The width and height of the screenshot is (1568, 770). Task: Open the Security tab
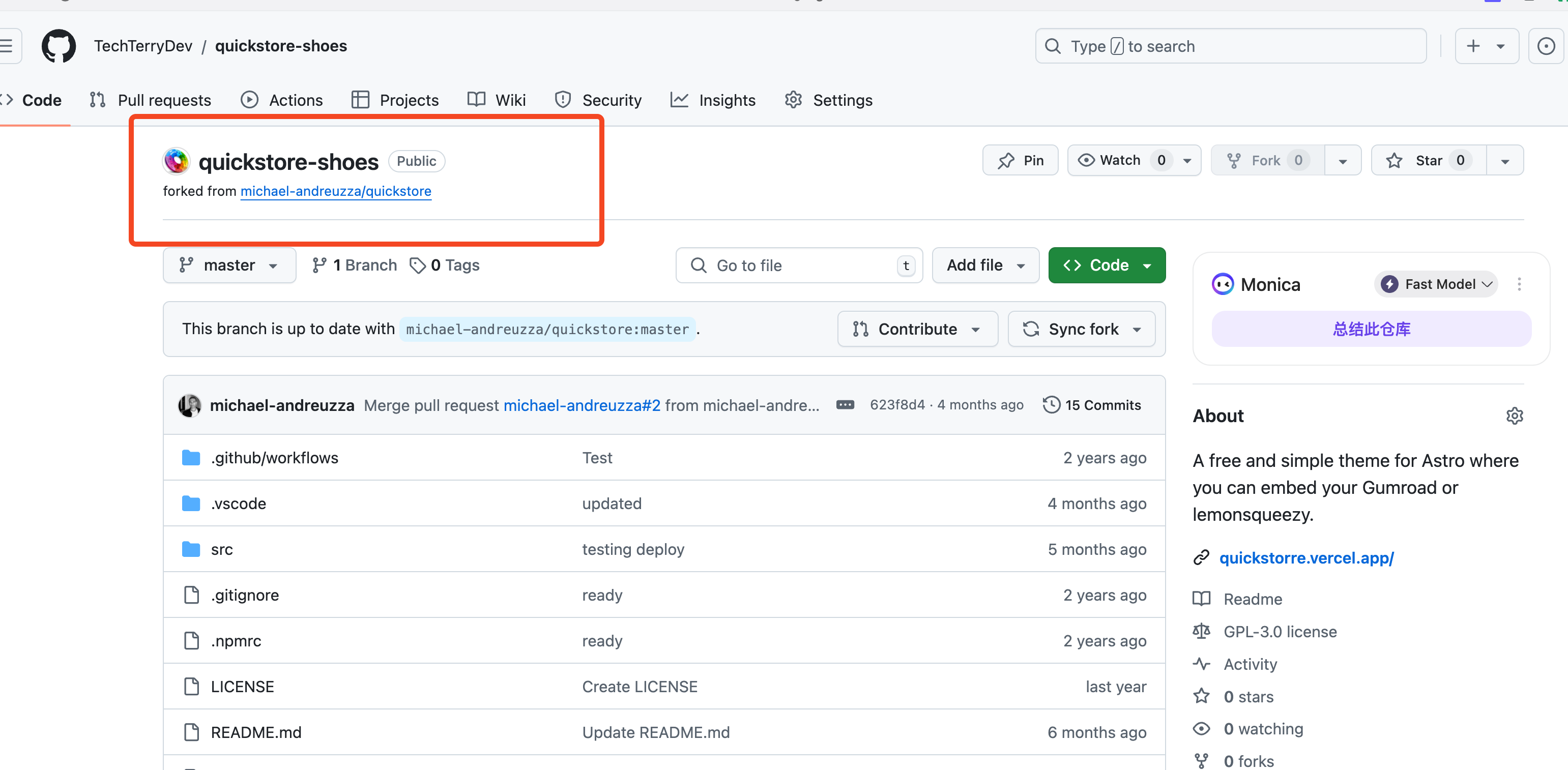coord(598,100)
